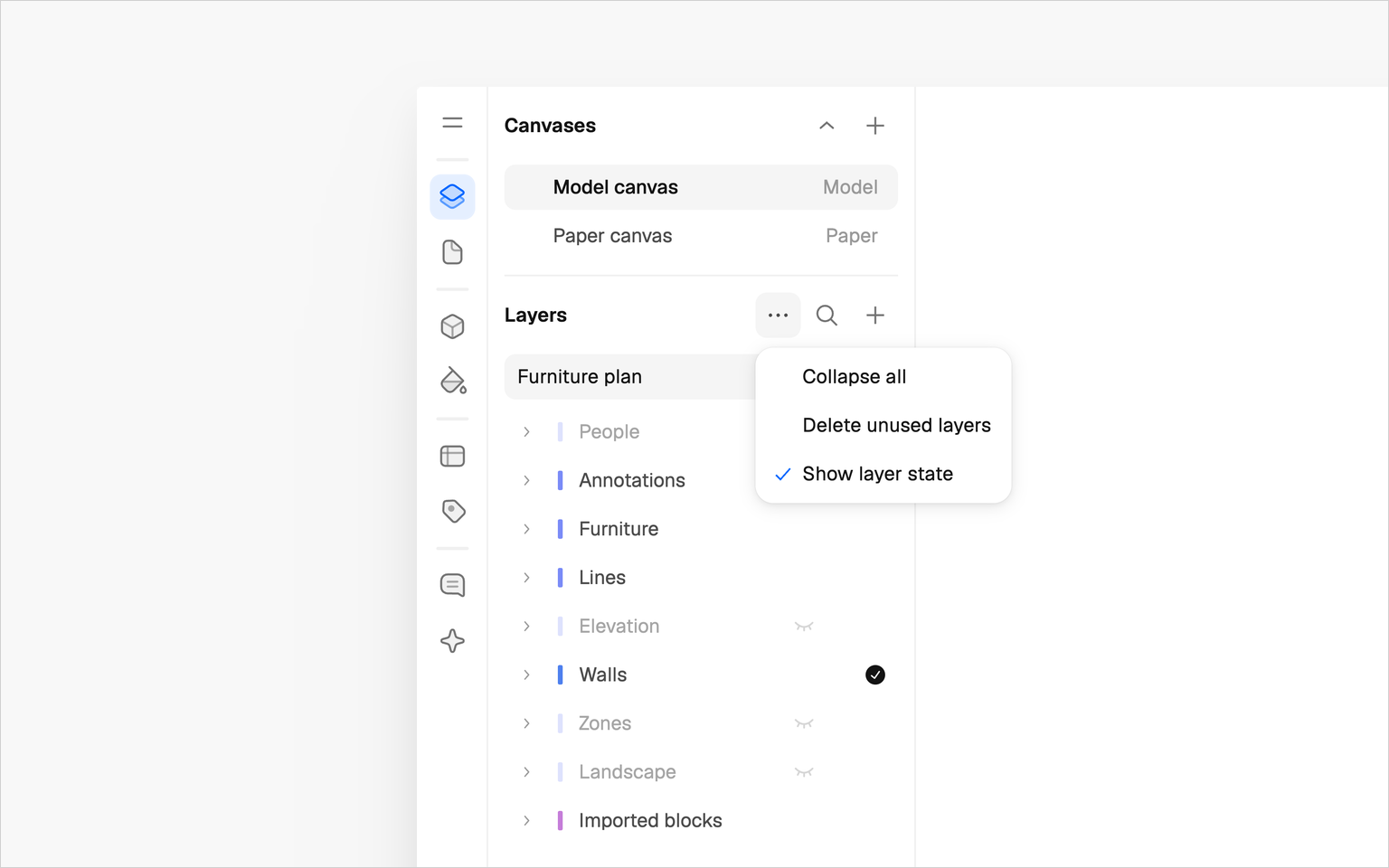1389x868 pixels.
Task: Open the table layout icon
Action: [x=452, y=456]
